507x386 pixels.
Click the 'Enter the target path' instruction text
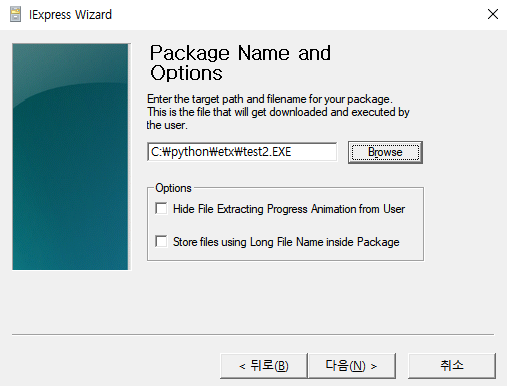278,112
